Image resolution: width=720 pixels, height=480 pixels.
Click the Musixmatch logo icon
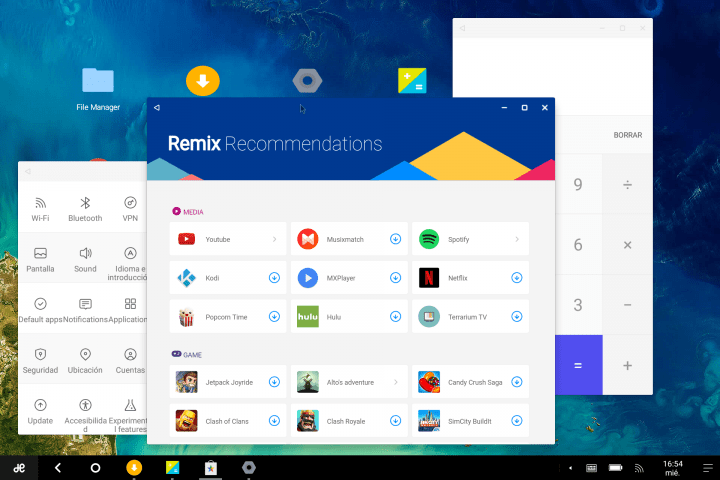click(308, 239)
